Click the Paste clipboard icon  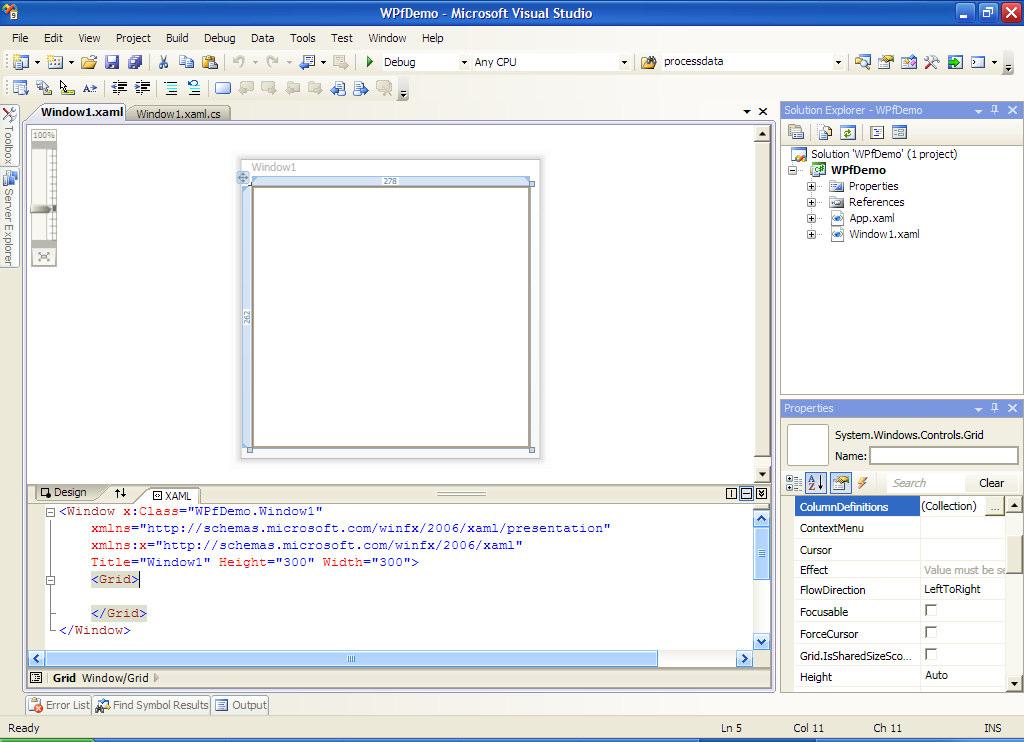(x=210, y=62)
